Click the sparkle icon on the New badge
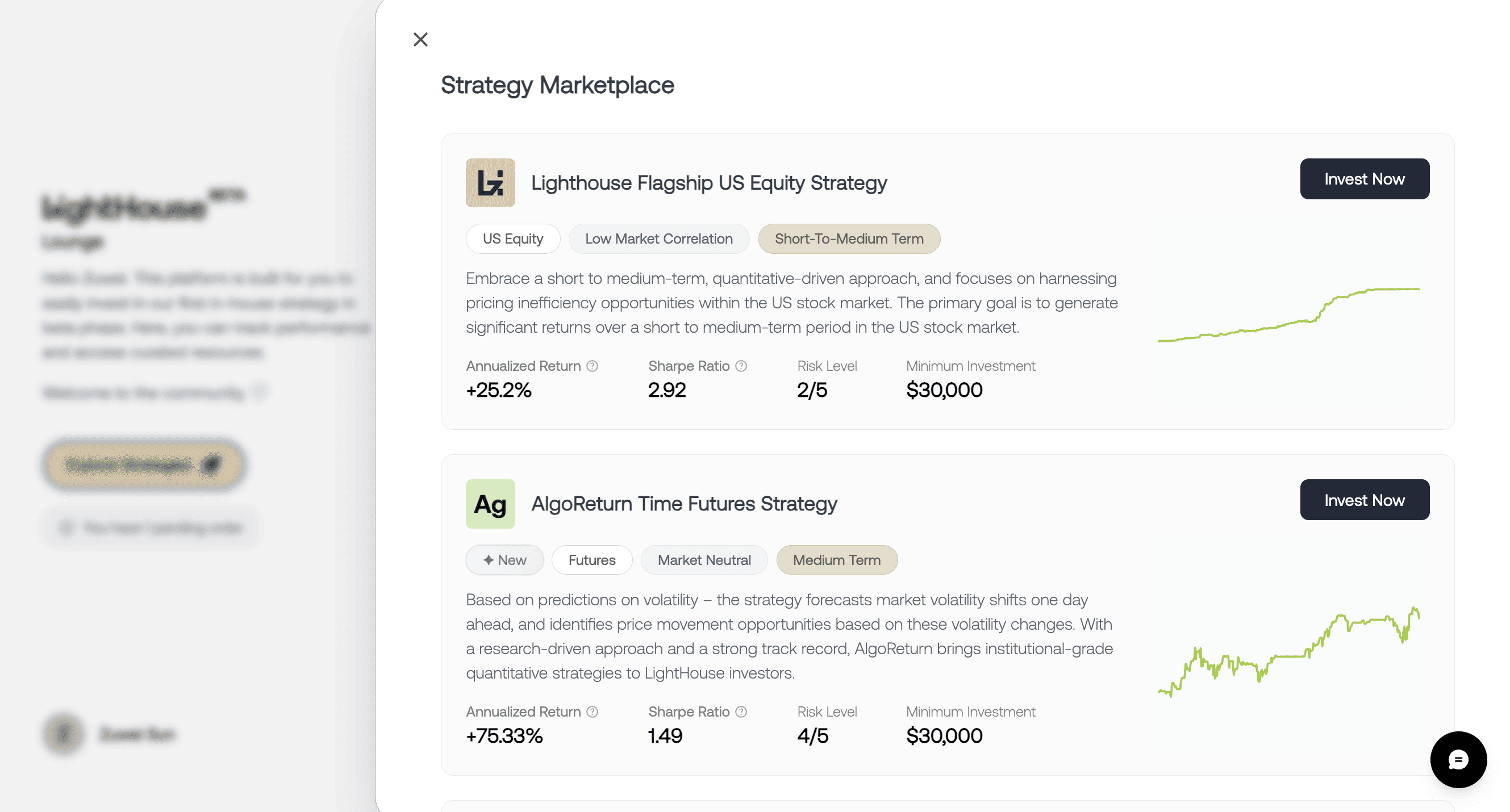This screenshot has width=1510, height=812. 489,559
